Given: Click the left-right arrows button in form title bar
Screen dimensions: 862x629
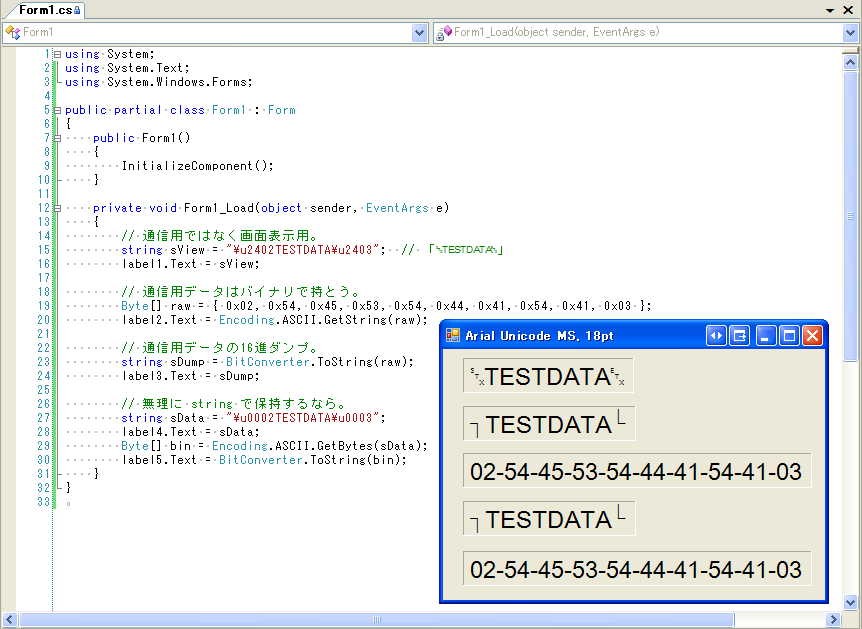Looking at the screenshot, I should (716, 335).
